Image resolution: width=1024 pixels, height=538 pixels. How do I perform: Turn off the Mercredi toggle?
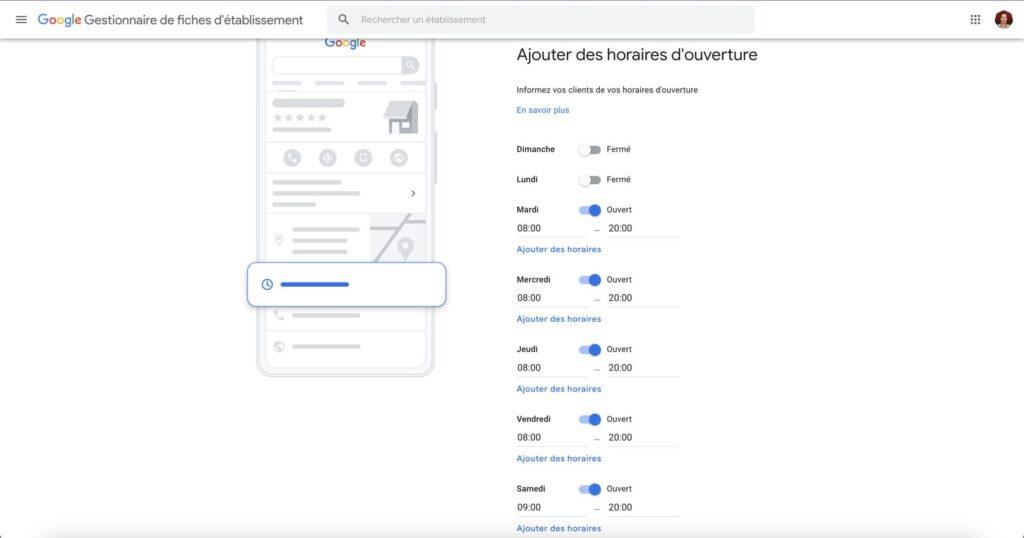[x=590, y=280]
